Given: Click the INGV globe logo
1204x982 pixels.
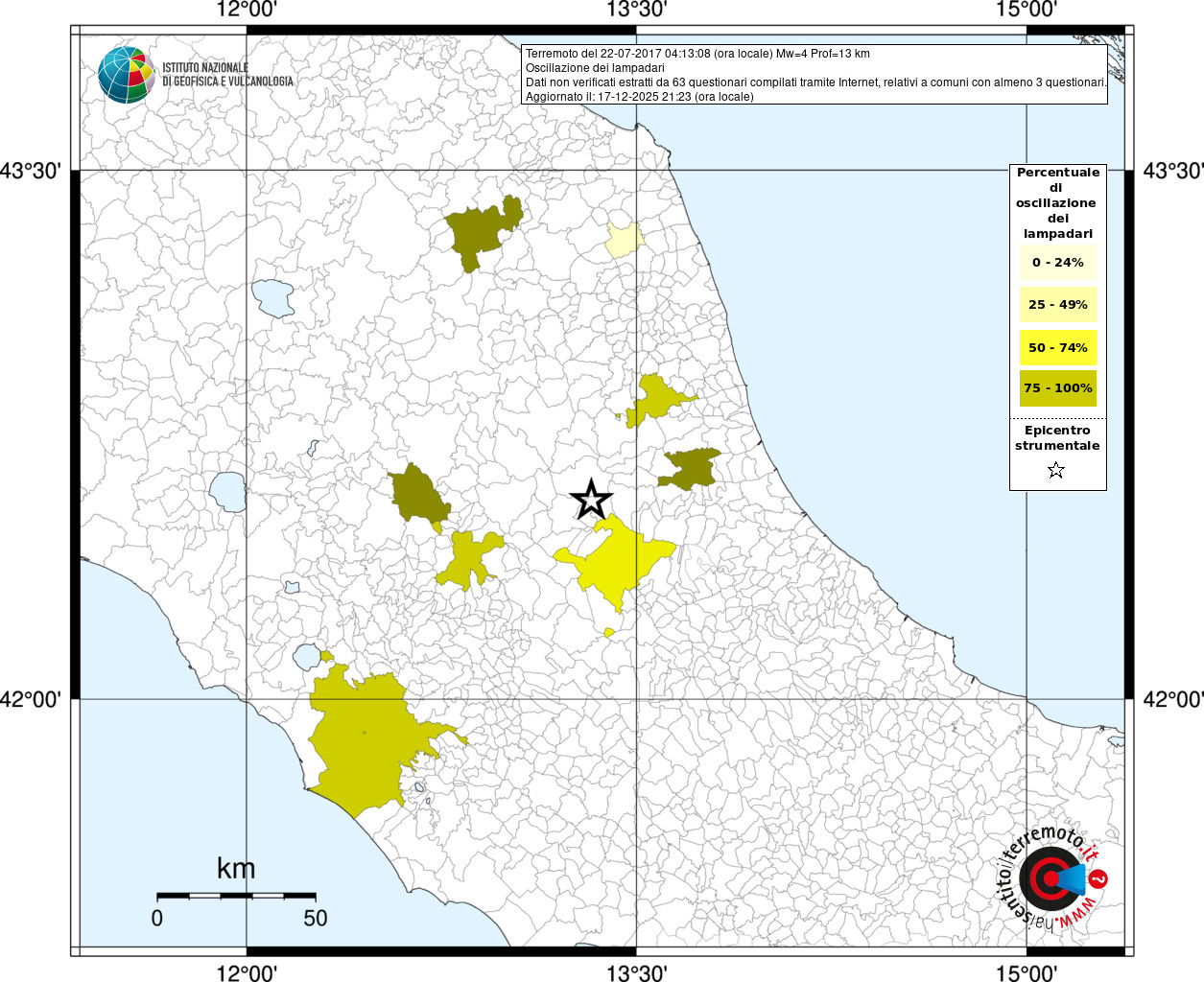Looking at the screenshot, I should click(127, 75).
